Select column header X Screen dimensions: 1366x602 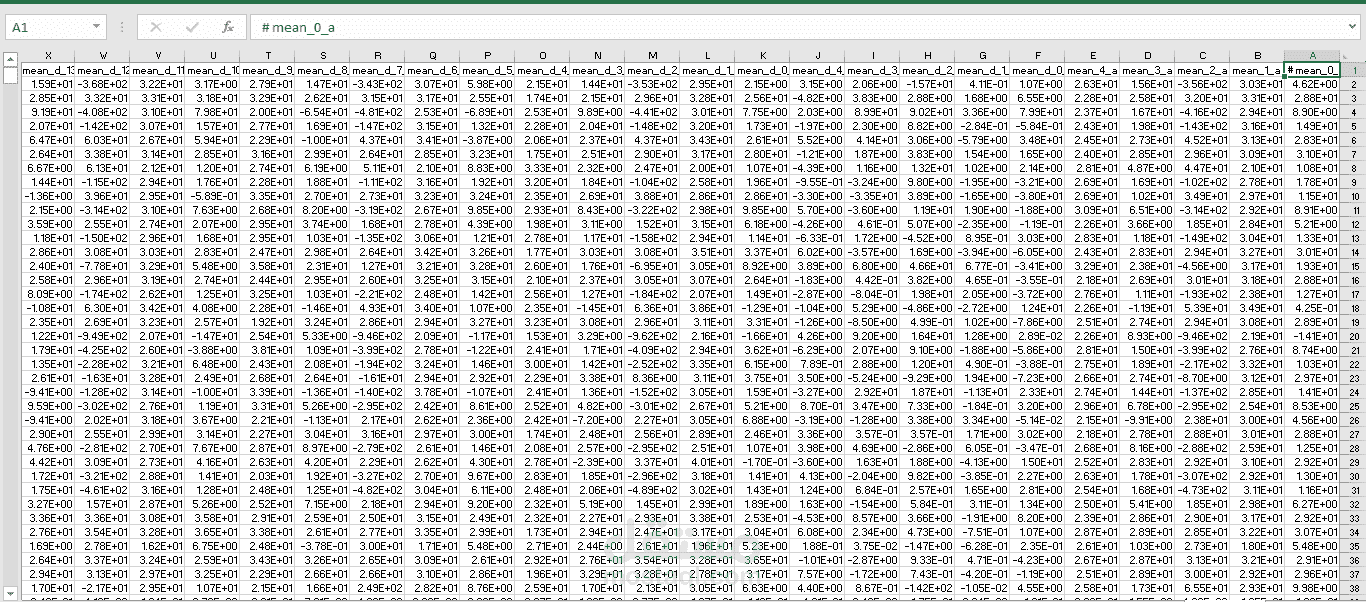click(47, 55)
